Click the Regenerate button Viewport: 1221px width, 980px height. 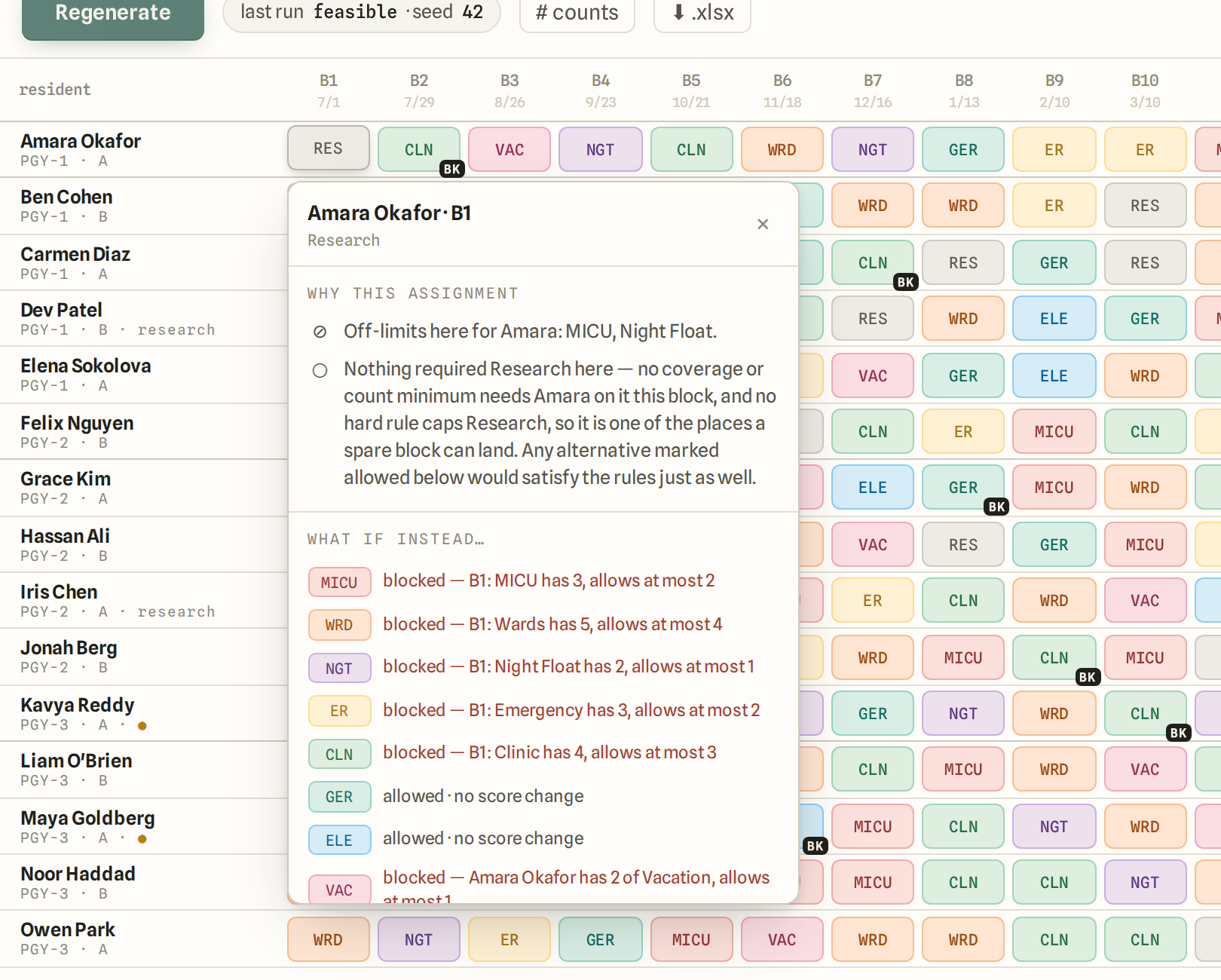pos(113,14)
